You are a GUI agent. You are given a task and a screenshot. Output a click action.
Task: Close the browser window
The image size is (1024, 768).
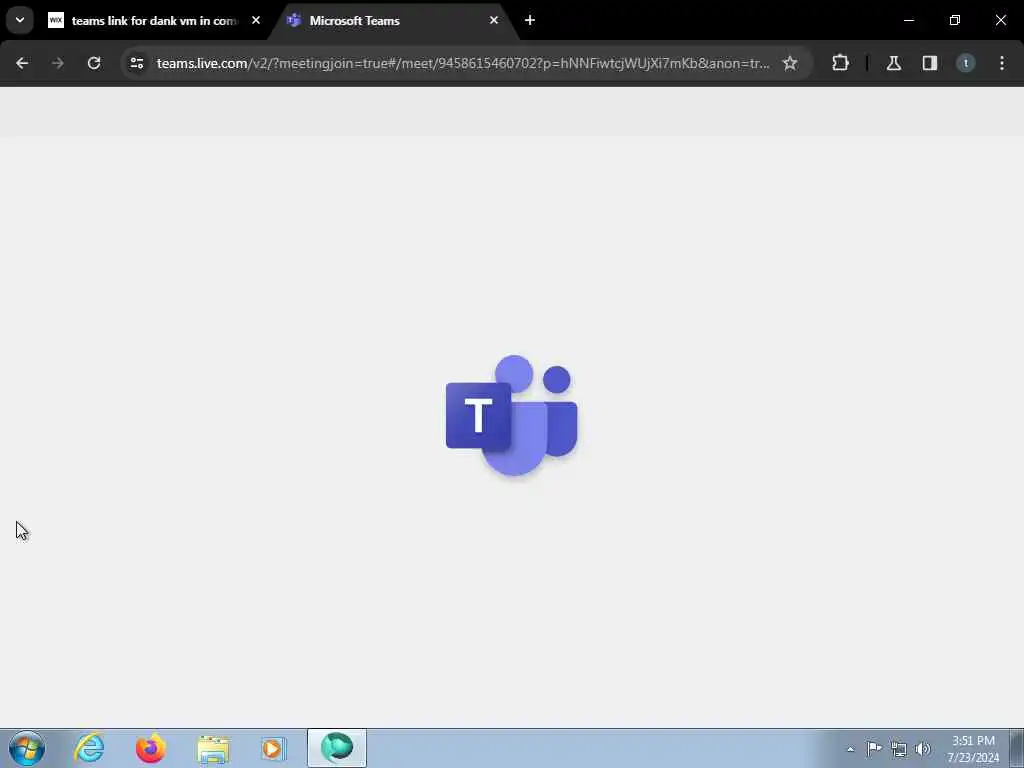[1000, 20]
